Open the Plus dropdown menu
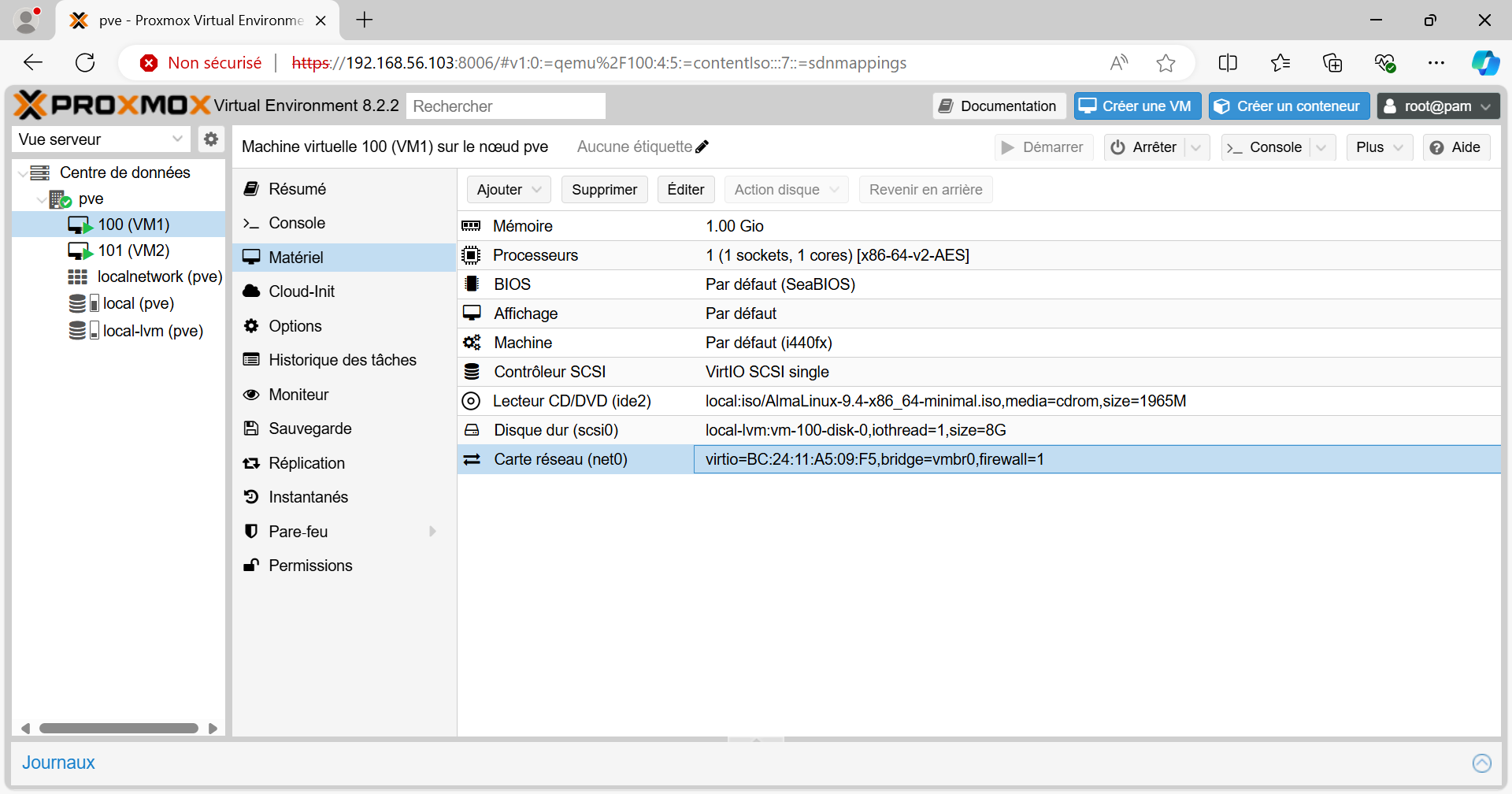Viewport: 1512px width, 794px height. click(x=1380, y=147)
